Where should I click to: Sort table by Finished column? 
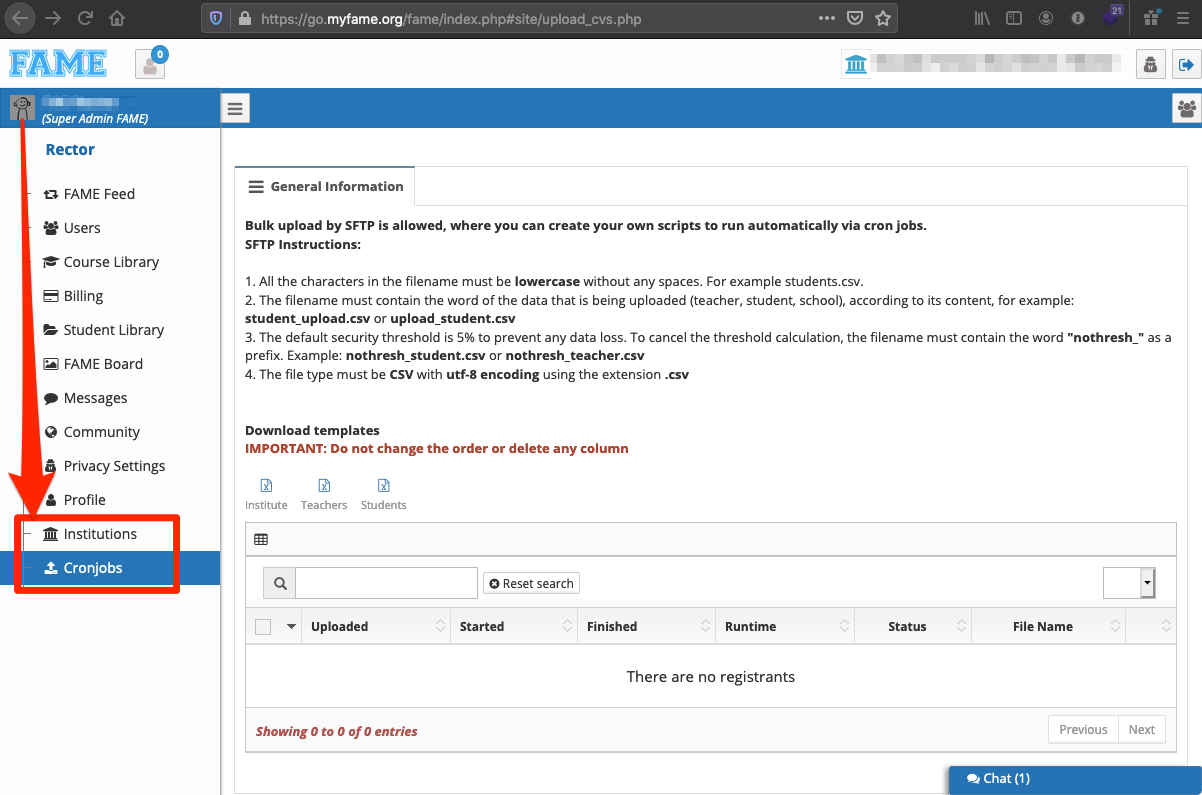coord(647,627)
